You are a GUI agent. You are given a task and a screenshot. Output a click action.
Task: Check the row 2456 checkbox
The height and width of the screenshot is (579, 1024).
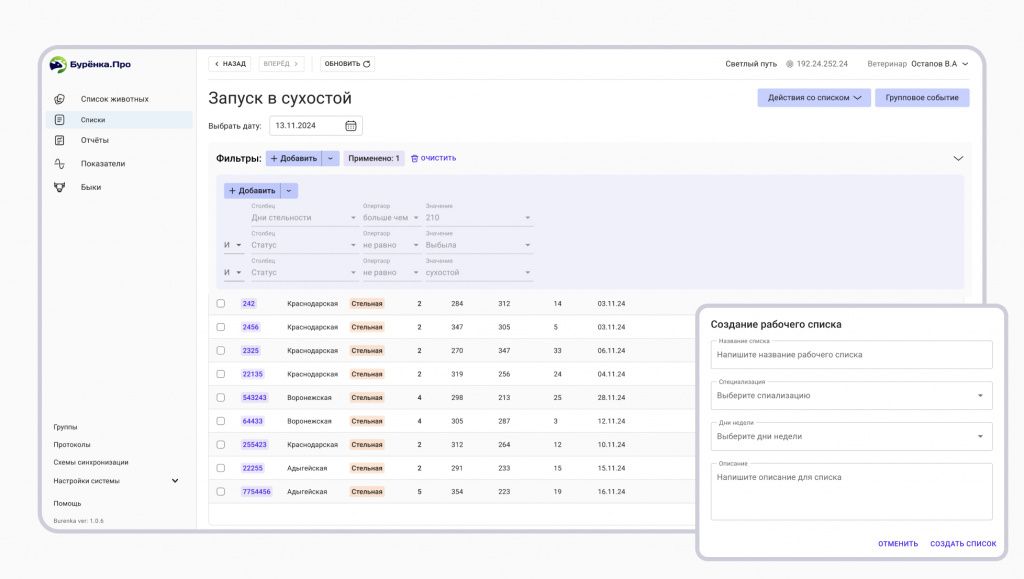pyautogui.click(x=221, y=327)
